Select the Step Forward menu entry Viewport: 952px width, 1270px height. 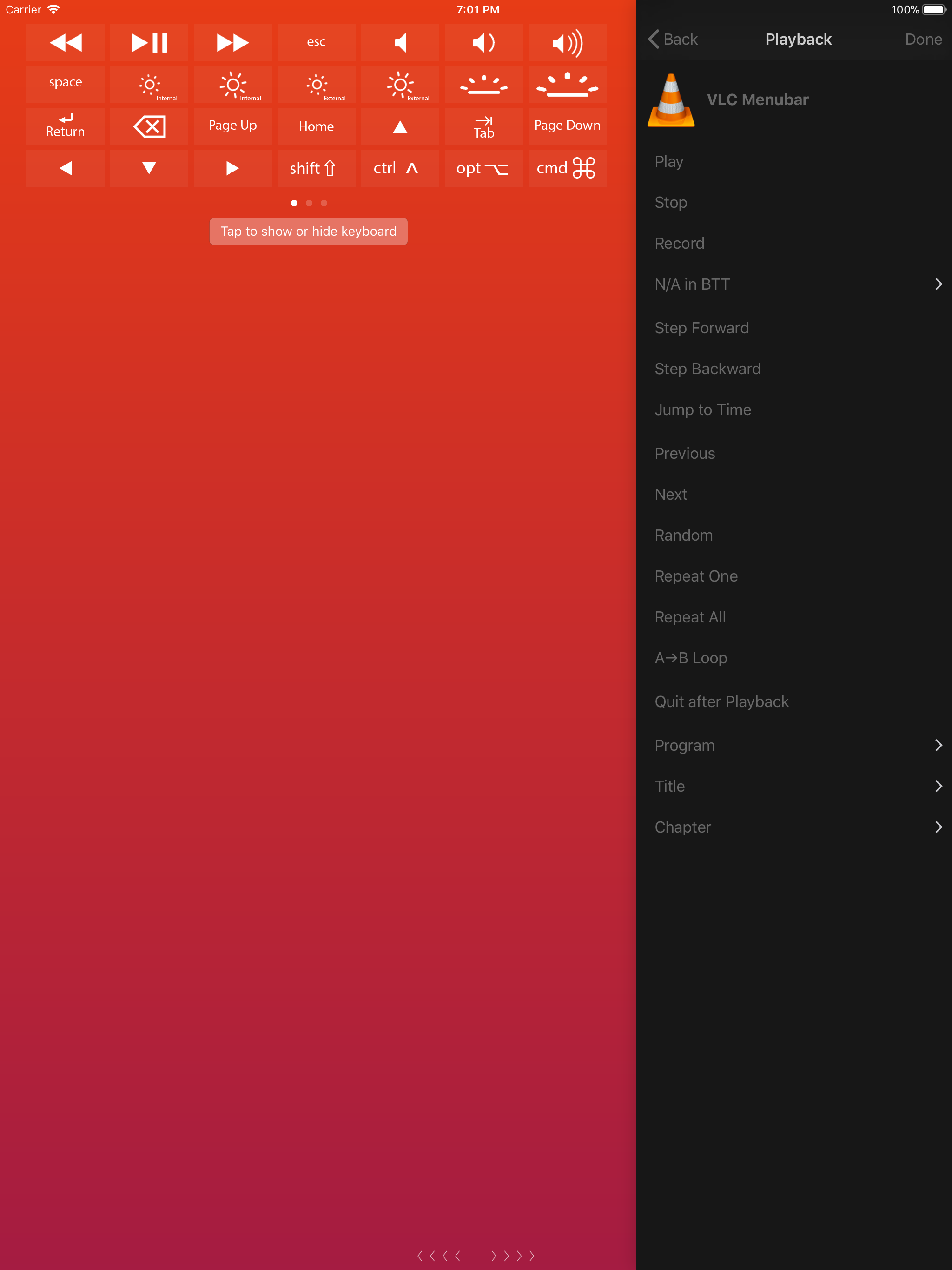701,328
